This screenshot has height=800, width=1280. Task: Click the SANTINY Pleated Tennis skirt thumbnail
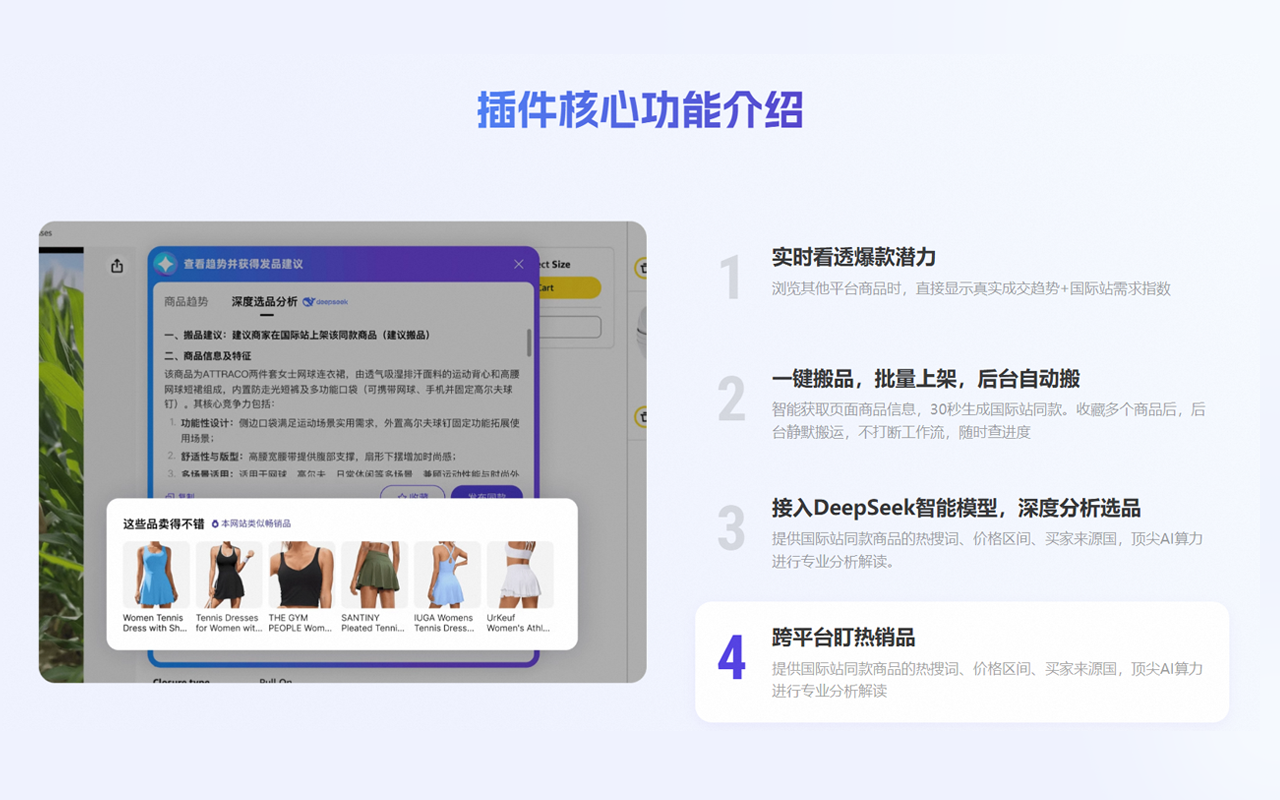point(373,574)
